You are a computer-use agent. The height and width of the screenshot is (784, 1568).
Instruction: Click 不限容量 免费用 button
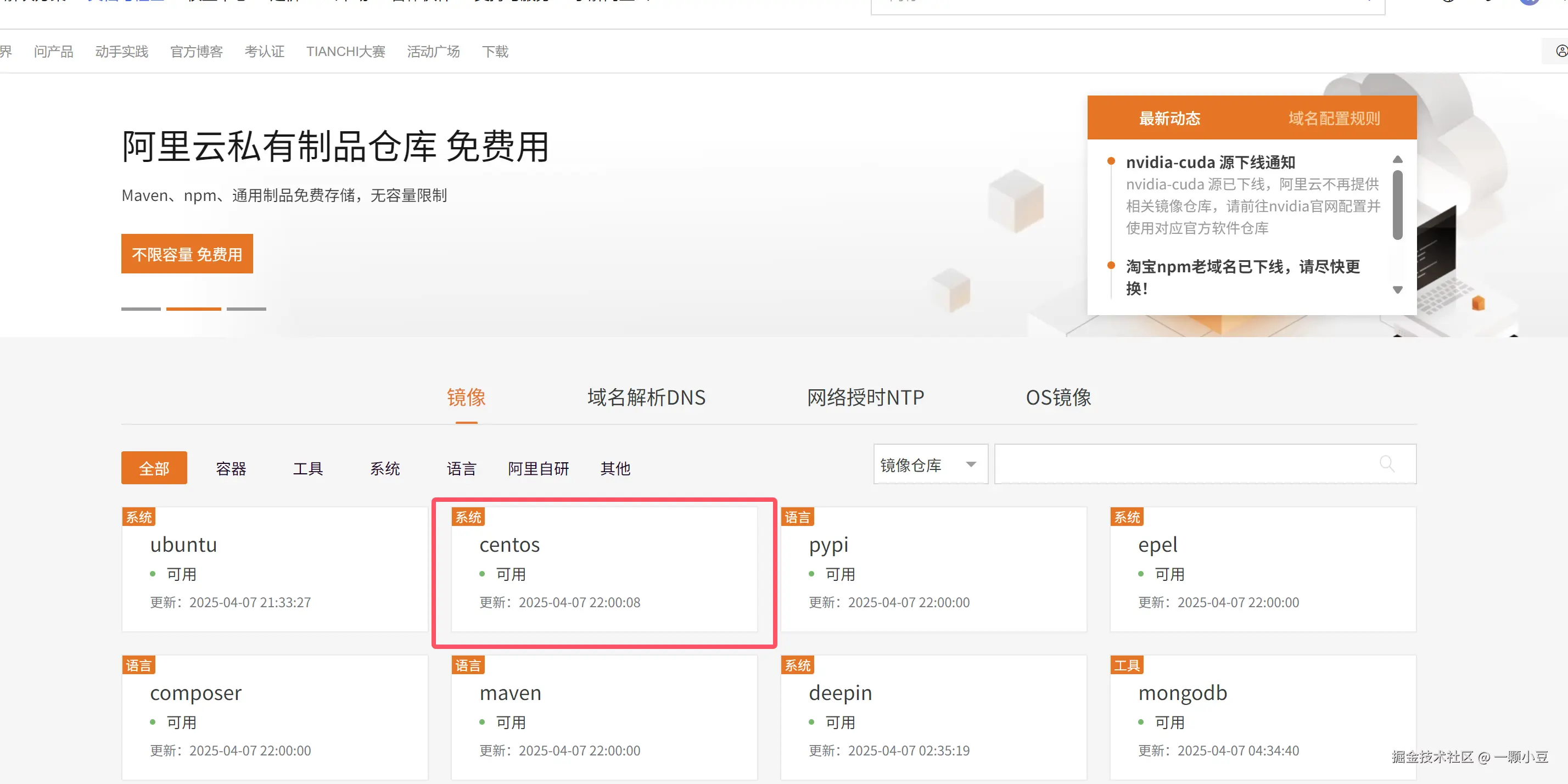click(x=187, y=254)
